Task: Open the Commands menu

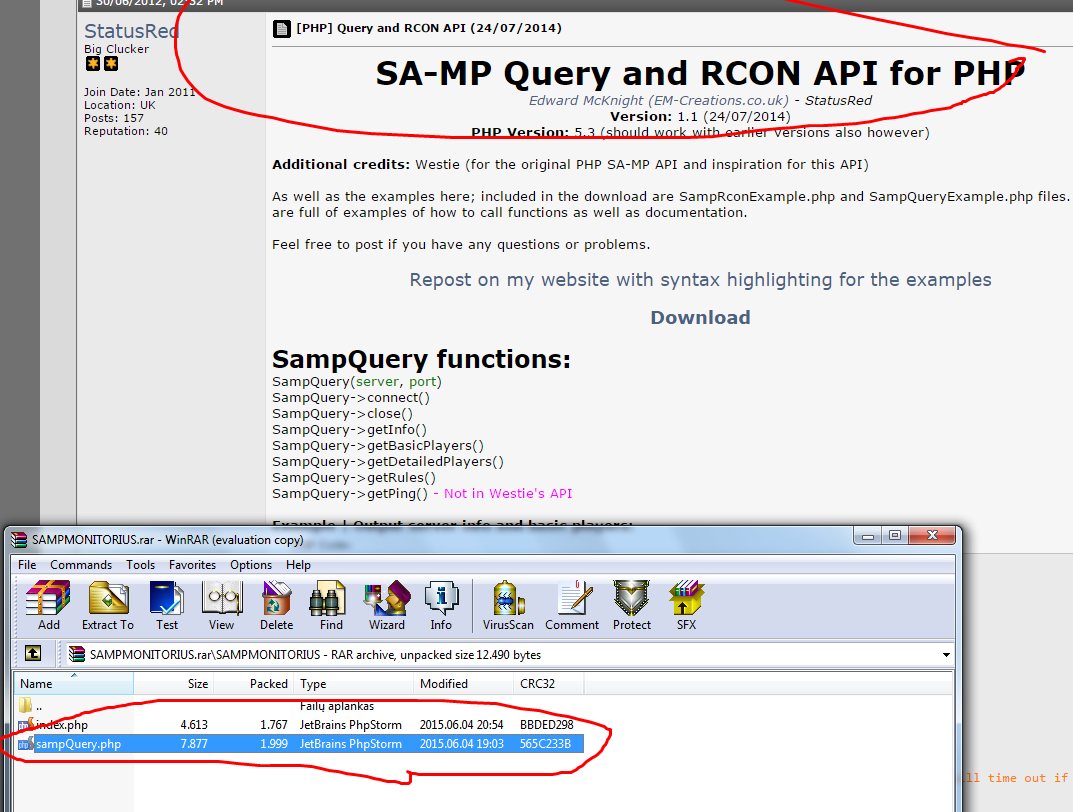Action: [81, 564]
